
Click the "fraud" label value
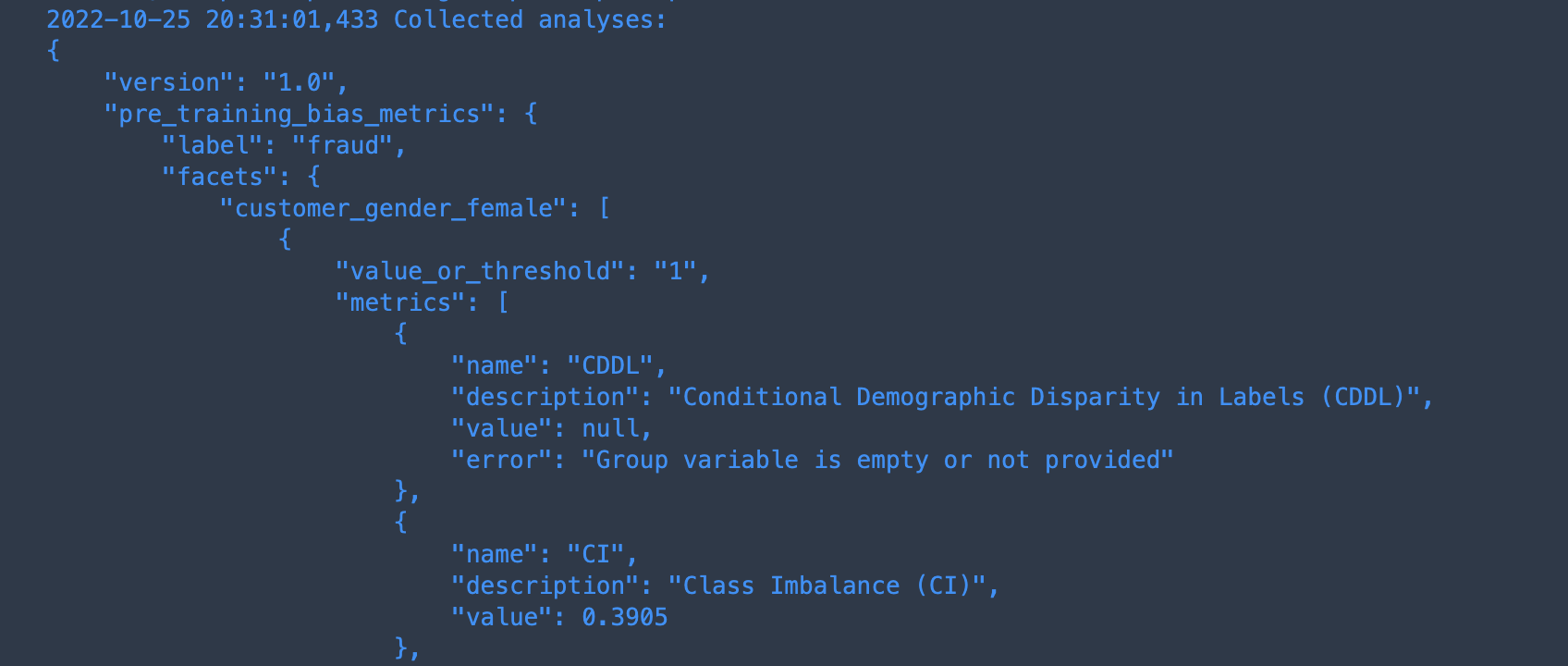342,145
